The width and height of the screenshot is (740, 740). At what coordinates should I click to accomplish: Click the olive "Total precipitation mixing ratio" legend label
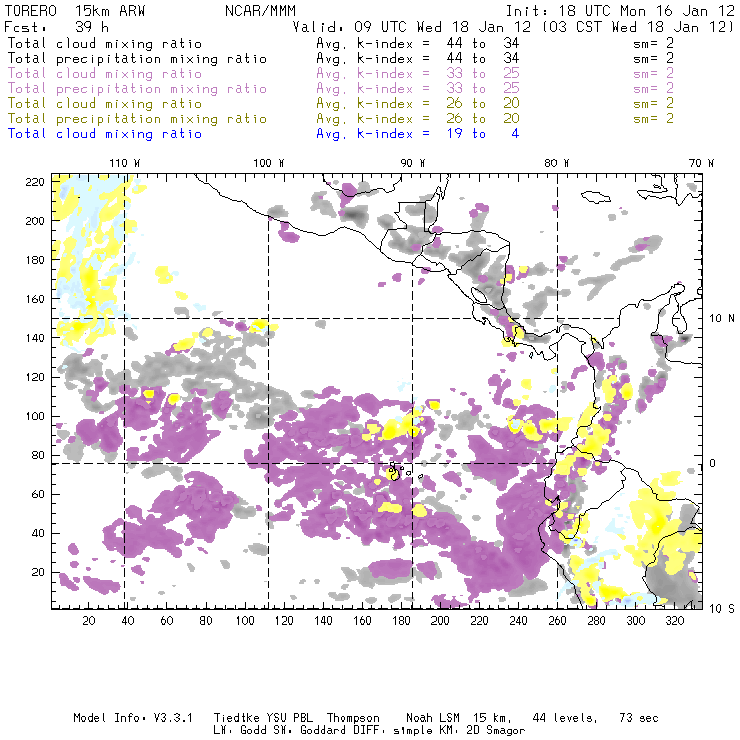click(x=137, y=118)
